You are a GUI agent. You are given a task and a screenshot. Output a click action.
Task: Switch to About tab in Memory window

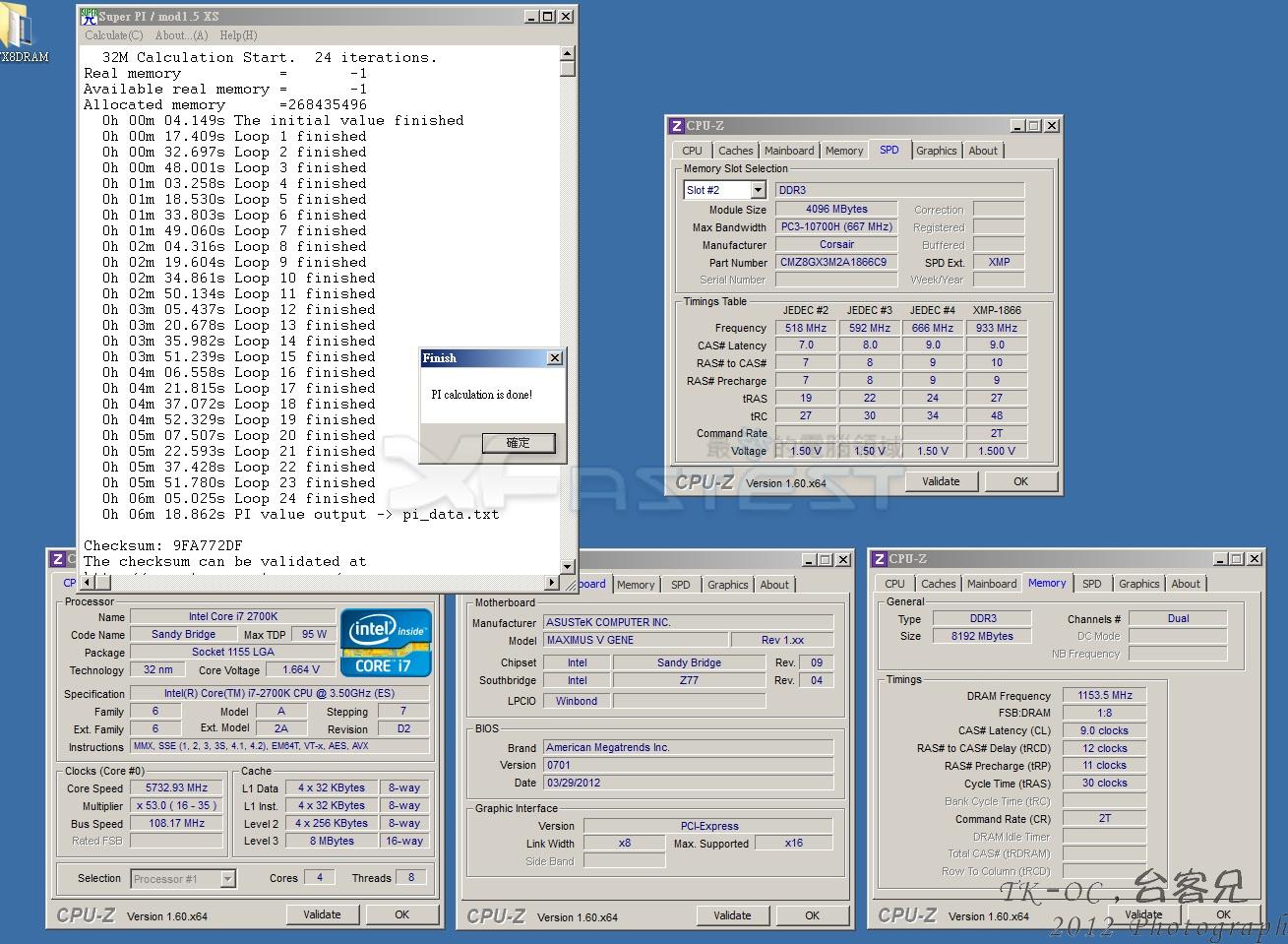[x=1186, y=584]
